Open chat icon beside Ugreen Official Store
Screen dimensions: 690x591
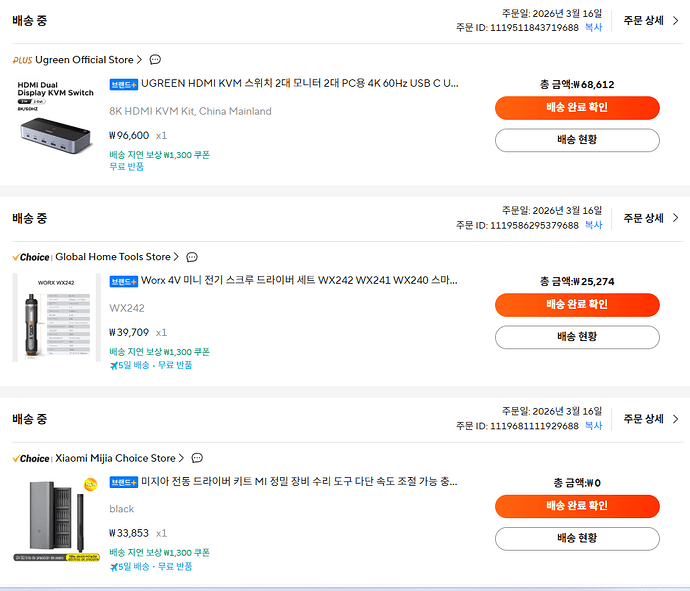(155, 60)
